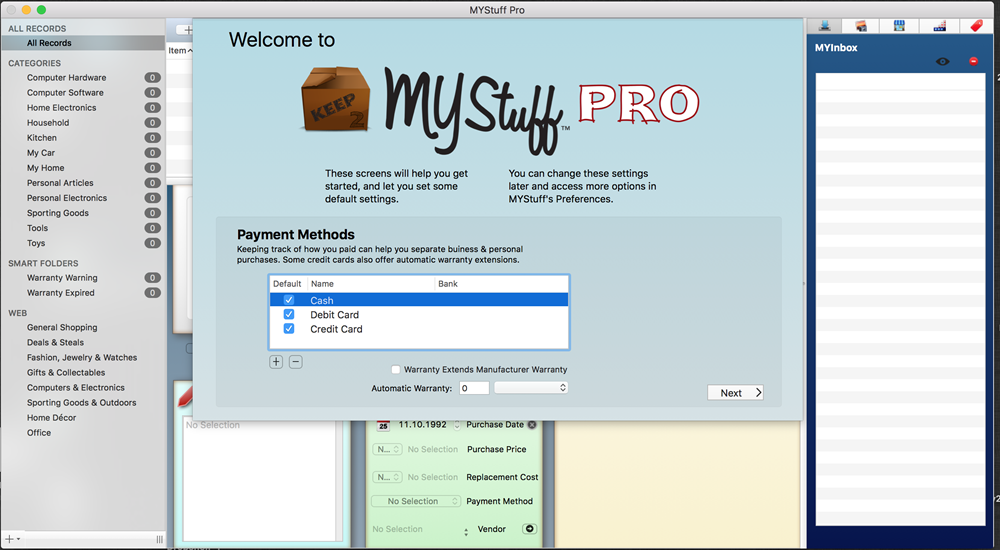Click the plus icon at sidebar bottom
1000x550 pixels.
coord(9,539)
